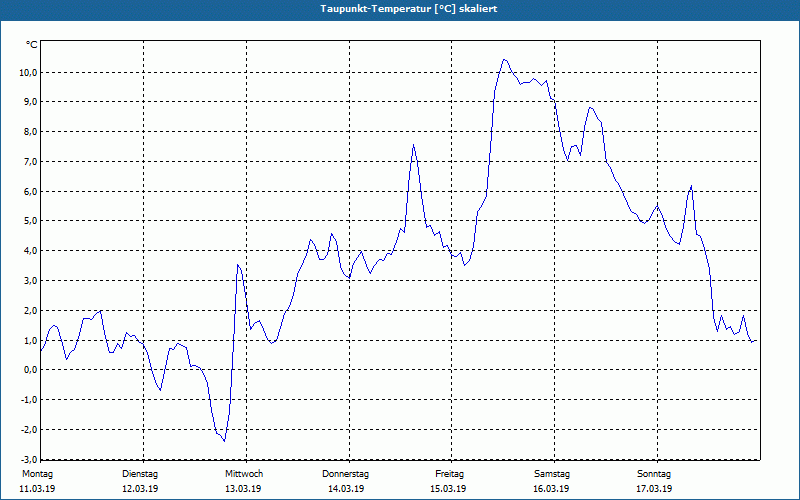The width and height of the screenshot is (800, 500).
Task: Select the 6,0 y-axis value
Action: [x=30, y=191]
